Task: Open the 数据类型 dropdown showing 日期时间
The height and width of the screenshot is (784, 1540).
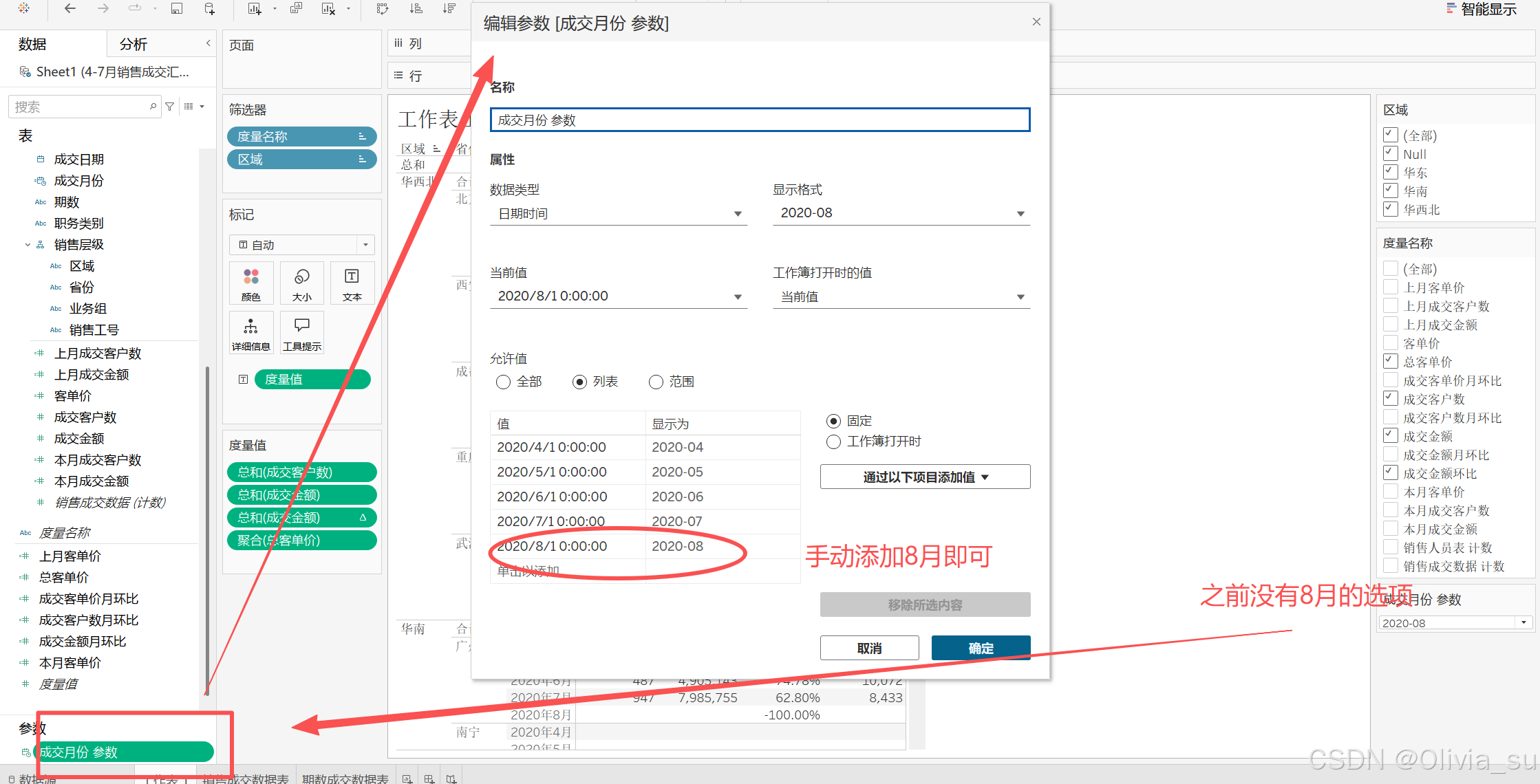Action: click(x=618, y=214)
